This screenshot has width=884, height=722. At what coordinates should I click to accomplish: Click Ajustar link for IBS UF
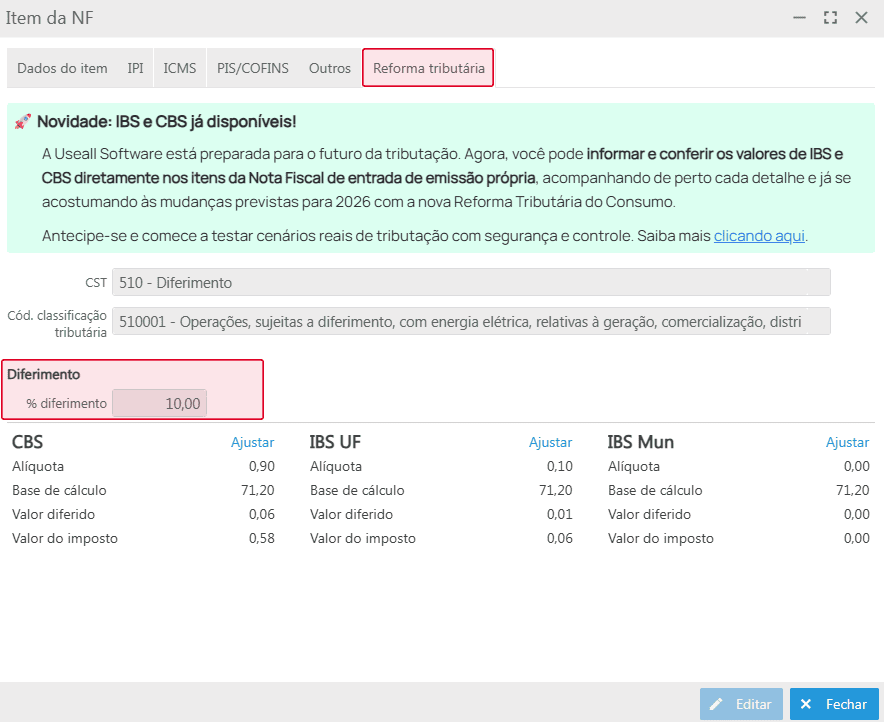click(550, 442)
